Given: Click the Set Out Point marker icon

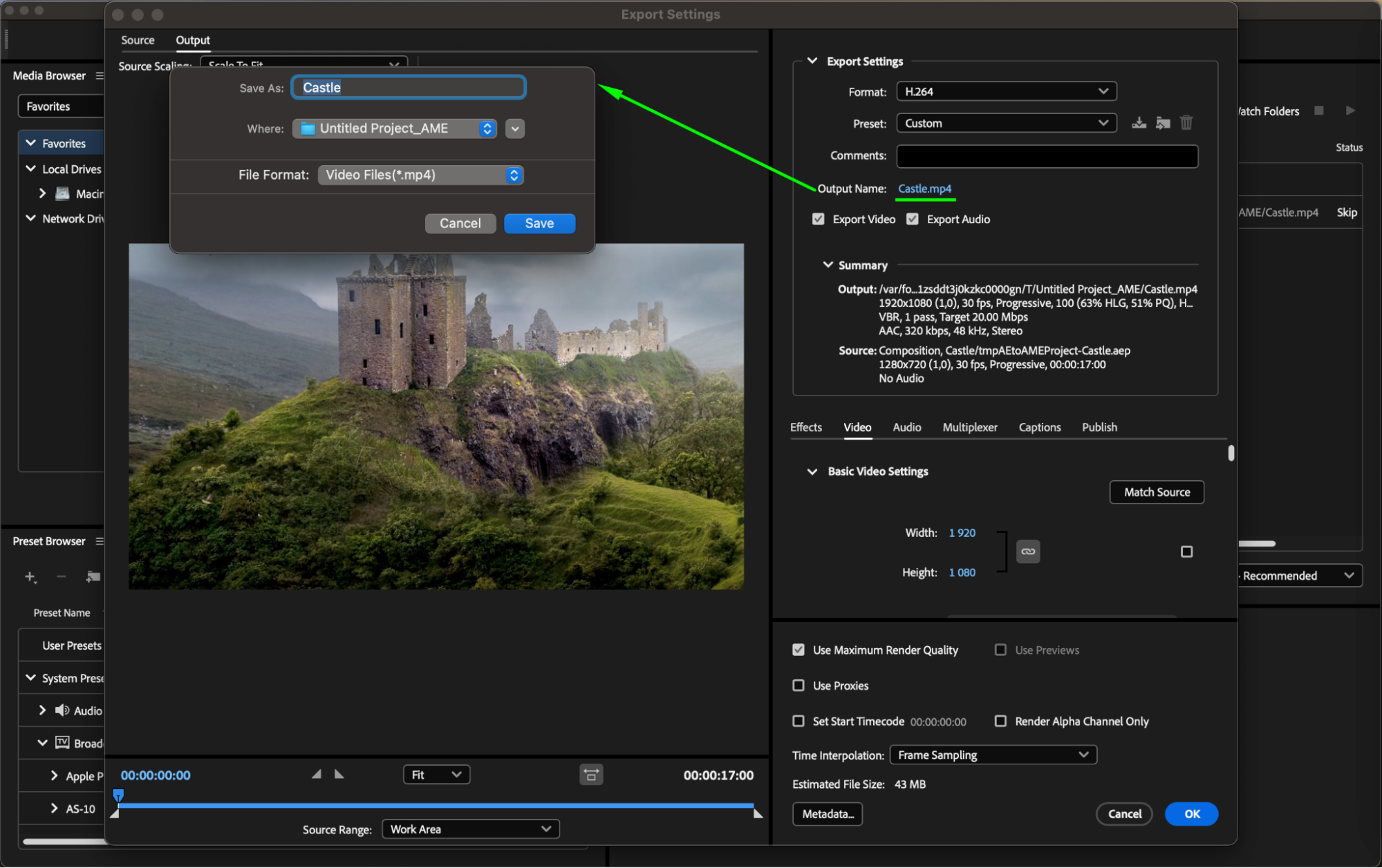Looking at the screenshot, I should (x=339, y=775).
